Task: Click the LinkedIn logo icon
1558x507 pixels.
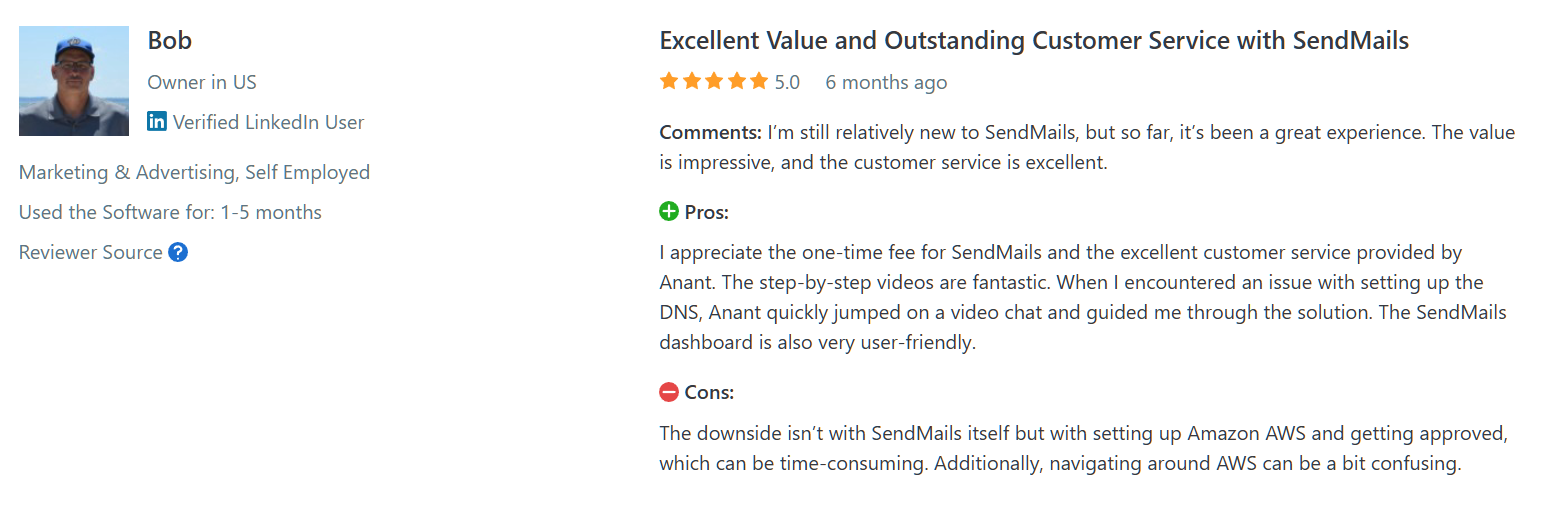Action: point(157,122)
